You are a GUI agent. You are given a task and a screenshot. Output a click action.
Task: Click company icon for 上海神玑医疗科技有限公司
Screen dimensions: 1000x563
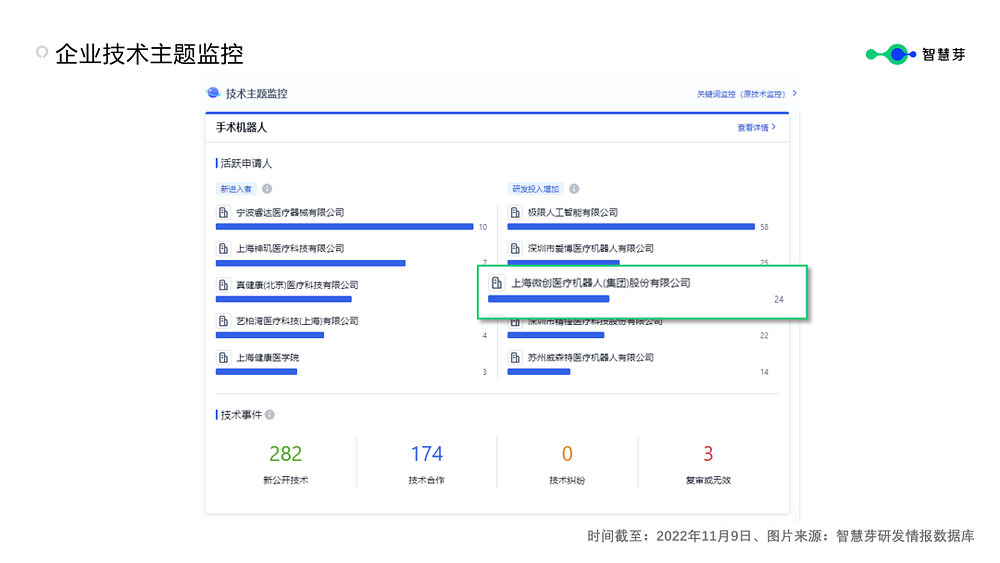[223, 249]
